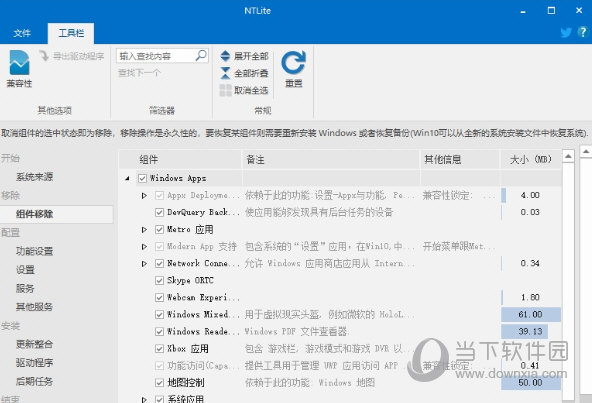
Task: Click the 查找下一个 find next button
Action: 139,73
